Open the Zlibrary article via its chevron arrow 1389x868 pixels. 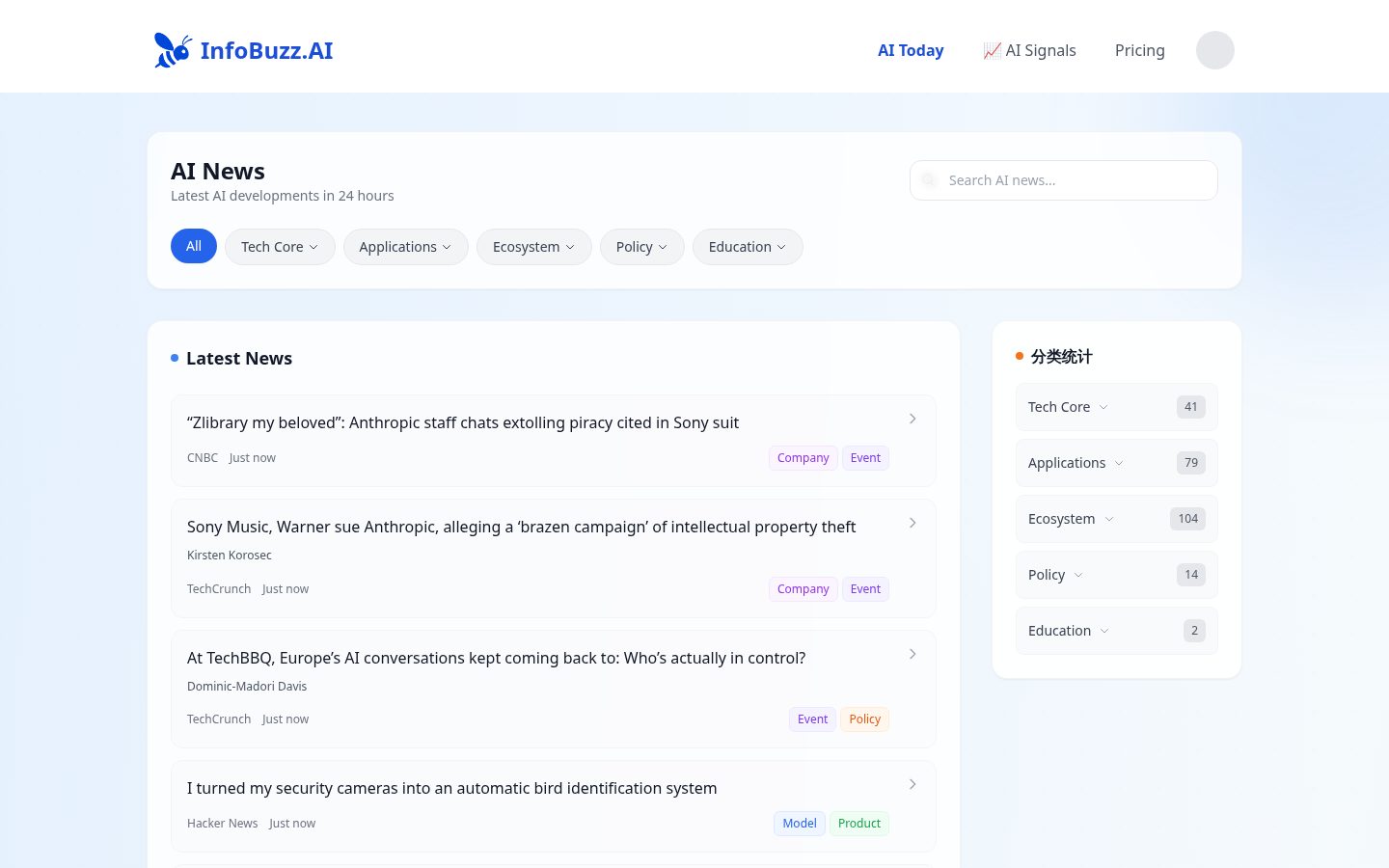[x=912, y=419]
